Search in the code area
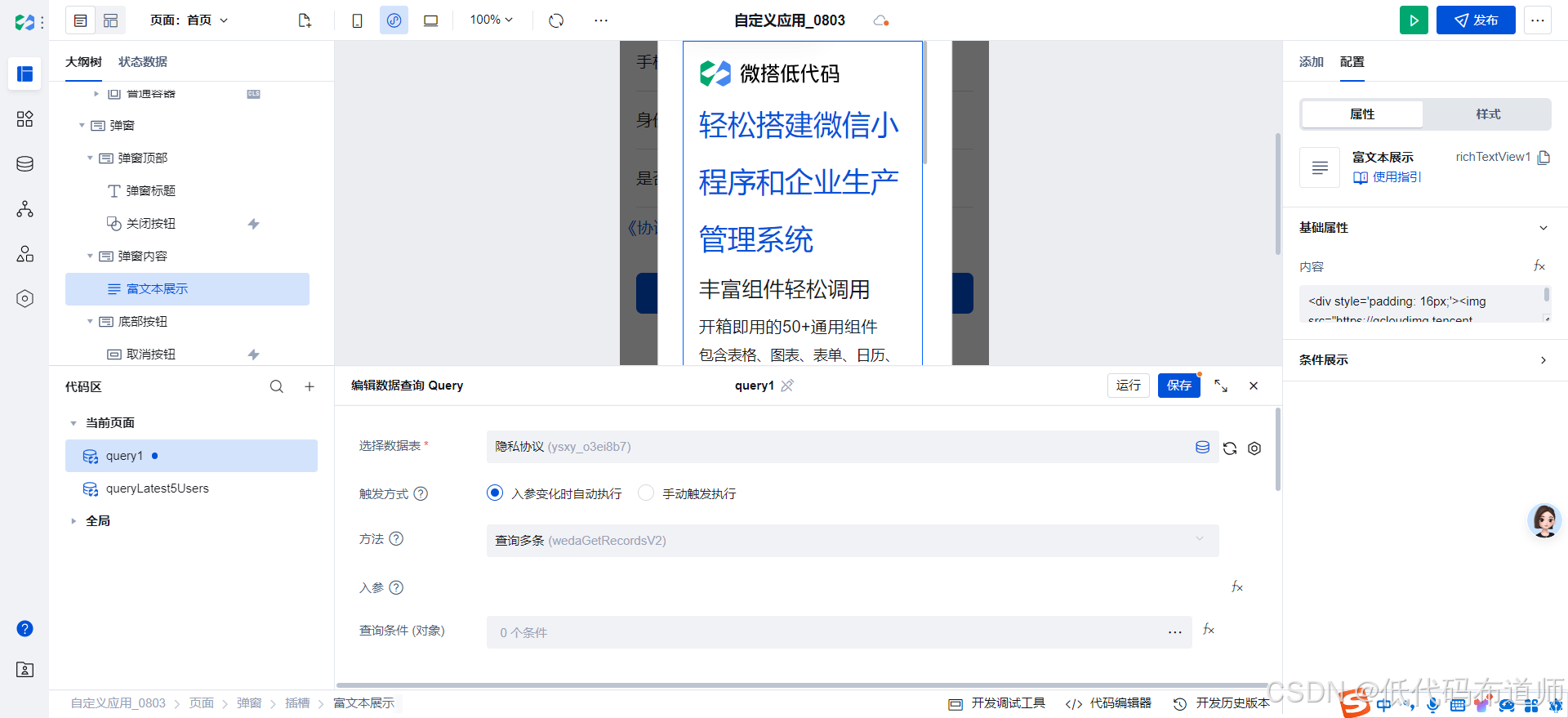 coord(277,386)
